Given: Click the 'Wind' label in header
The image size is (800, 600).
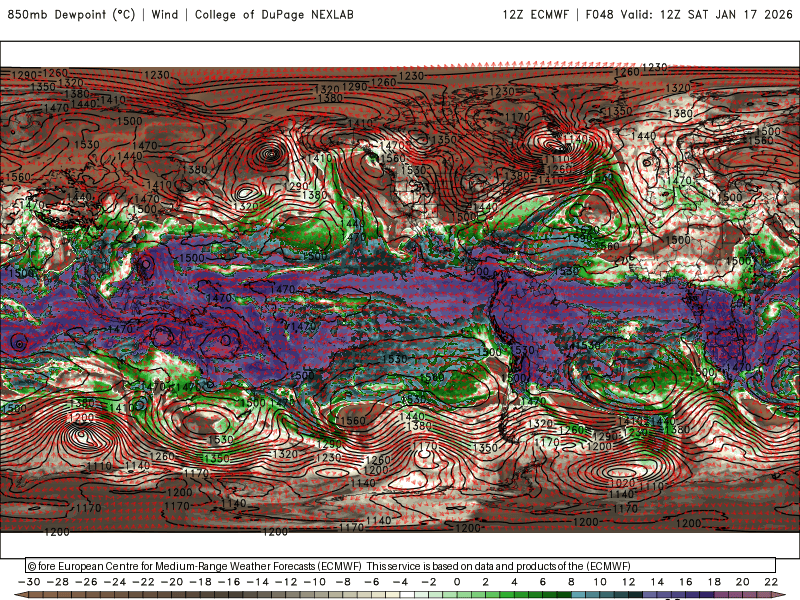Looking at the screenshot, I should pyautogui.click(x=165, y=14).
